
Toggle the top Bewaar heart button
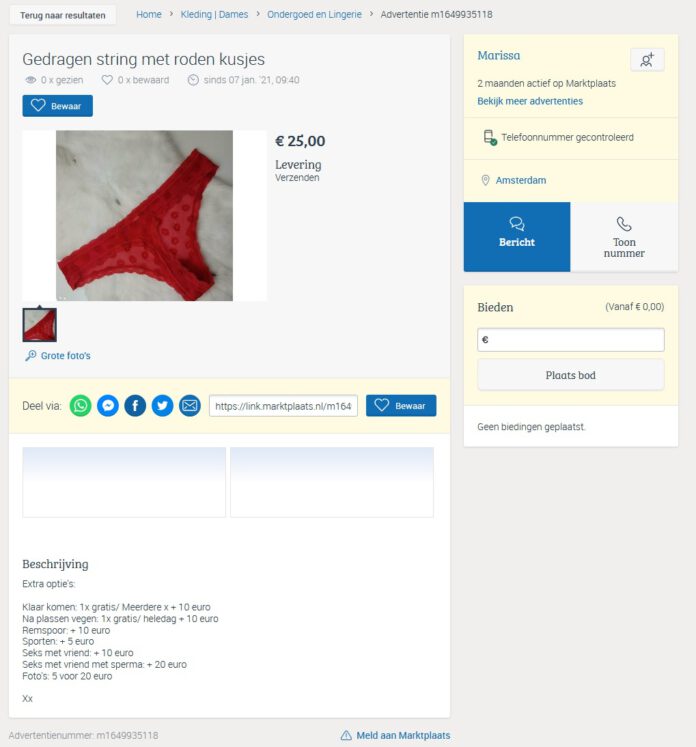point(58,106)
